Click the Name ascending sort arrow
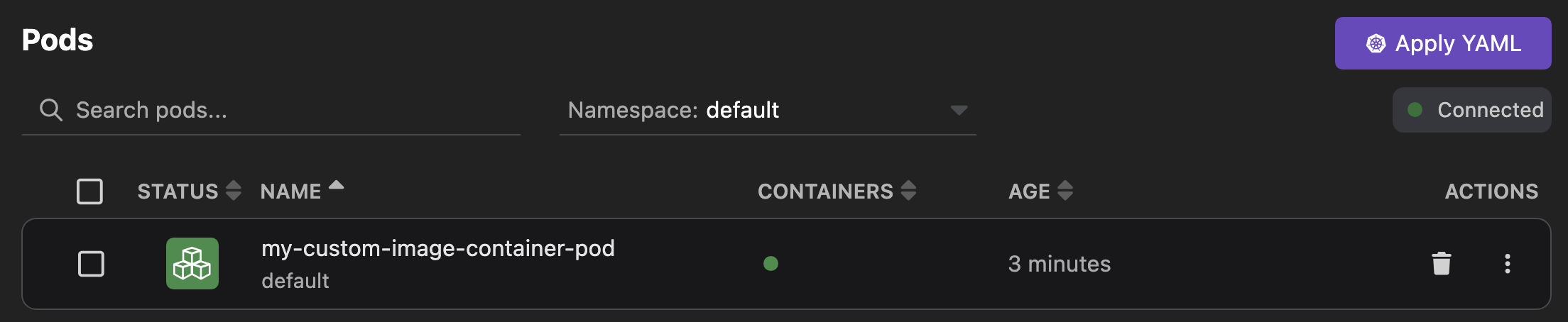This screenshot has width=1568, height=322. [x=337, y=185]
